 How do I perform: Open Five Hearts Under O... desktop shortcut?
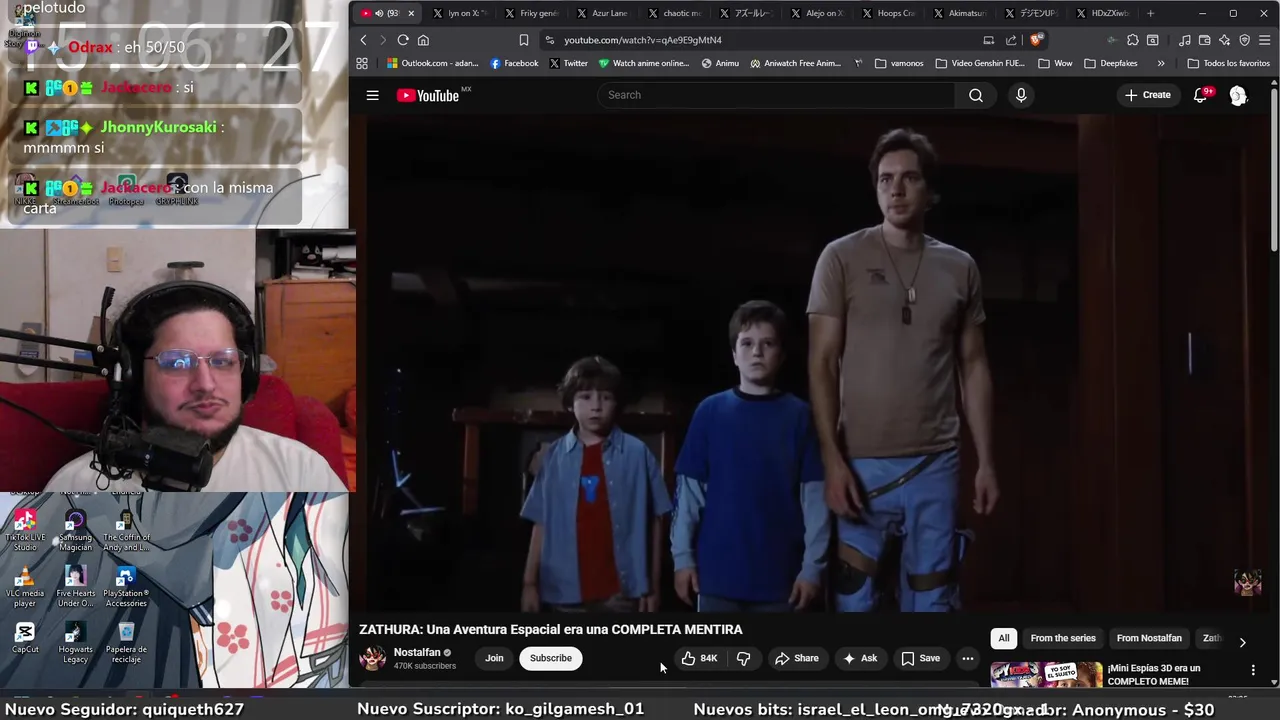75,587
